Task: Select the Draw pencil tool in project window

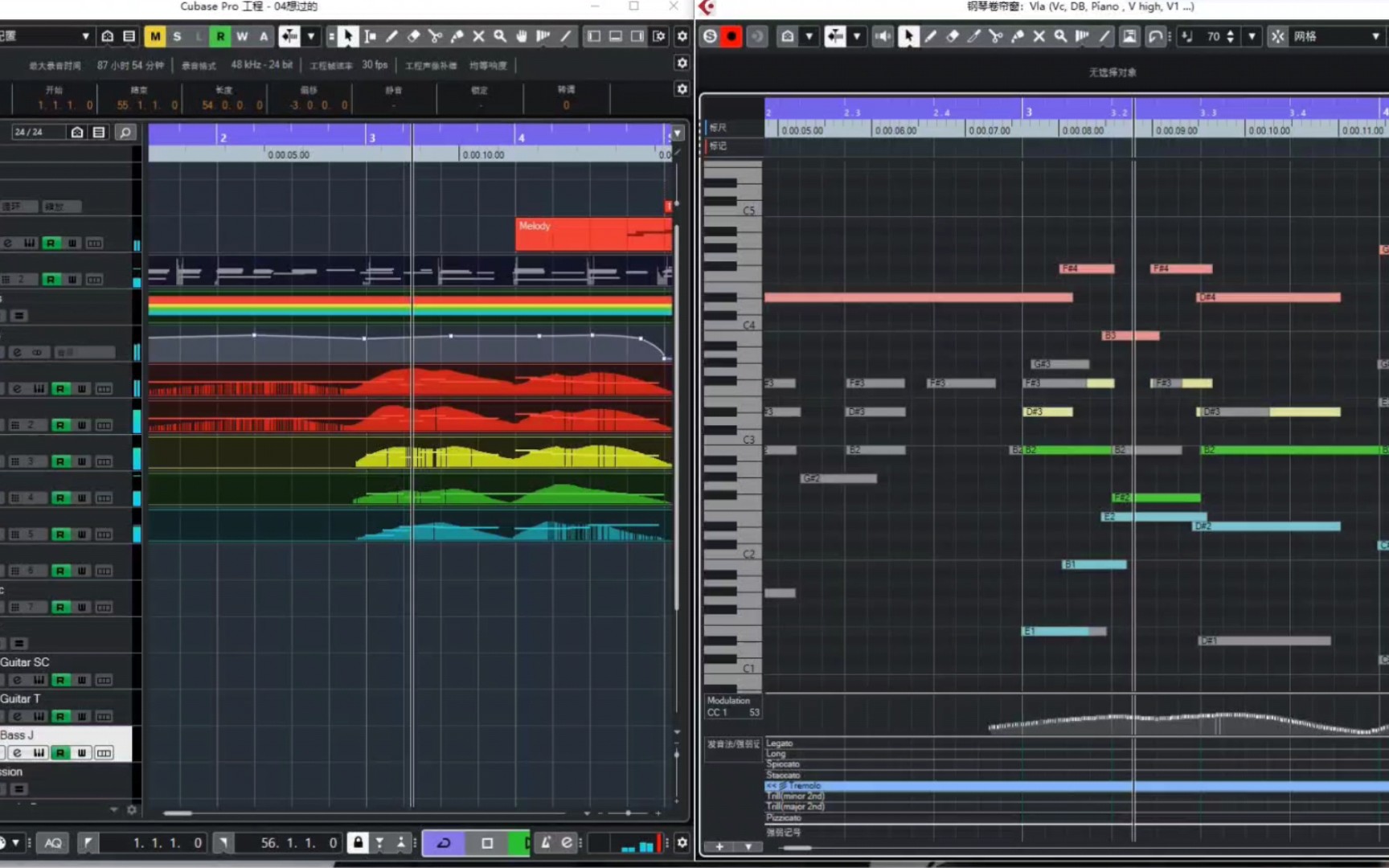Action: (x=391, y=36)
